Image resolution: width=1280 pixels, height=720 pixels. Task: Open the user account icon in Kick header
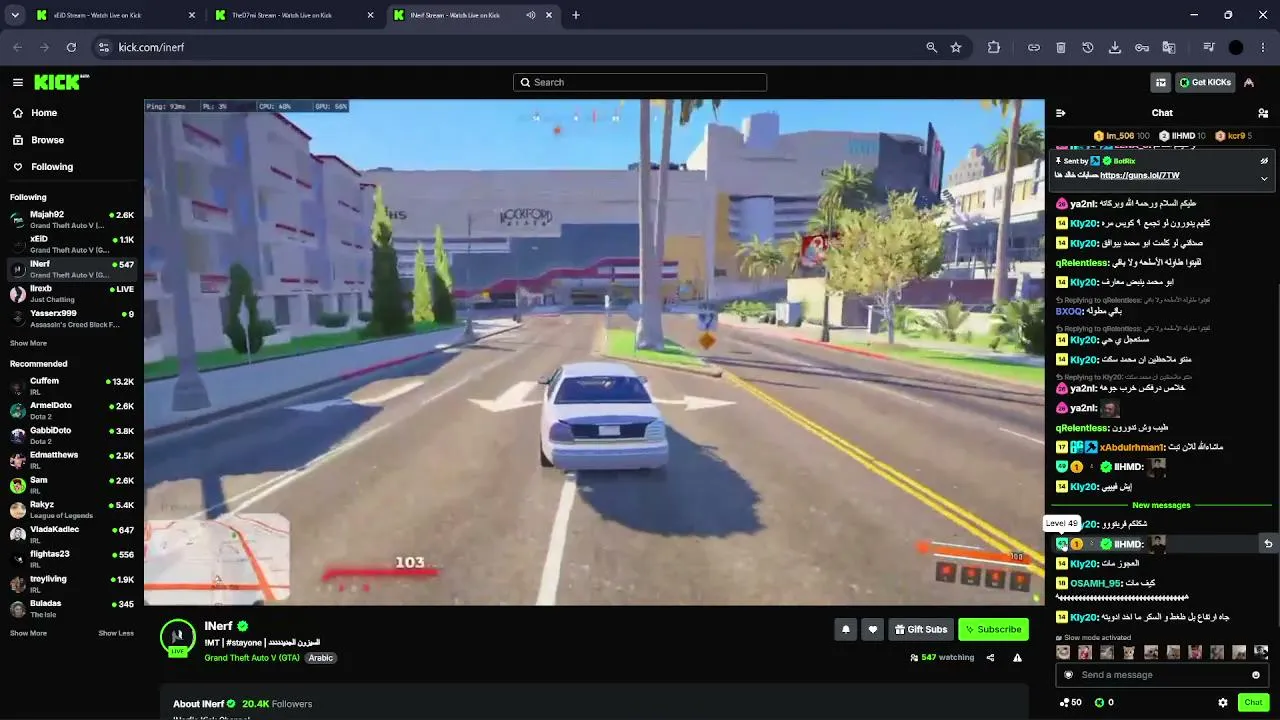pyautogui.click(x=1249, y=82)
